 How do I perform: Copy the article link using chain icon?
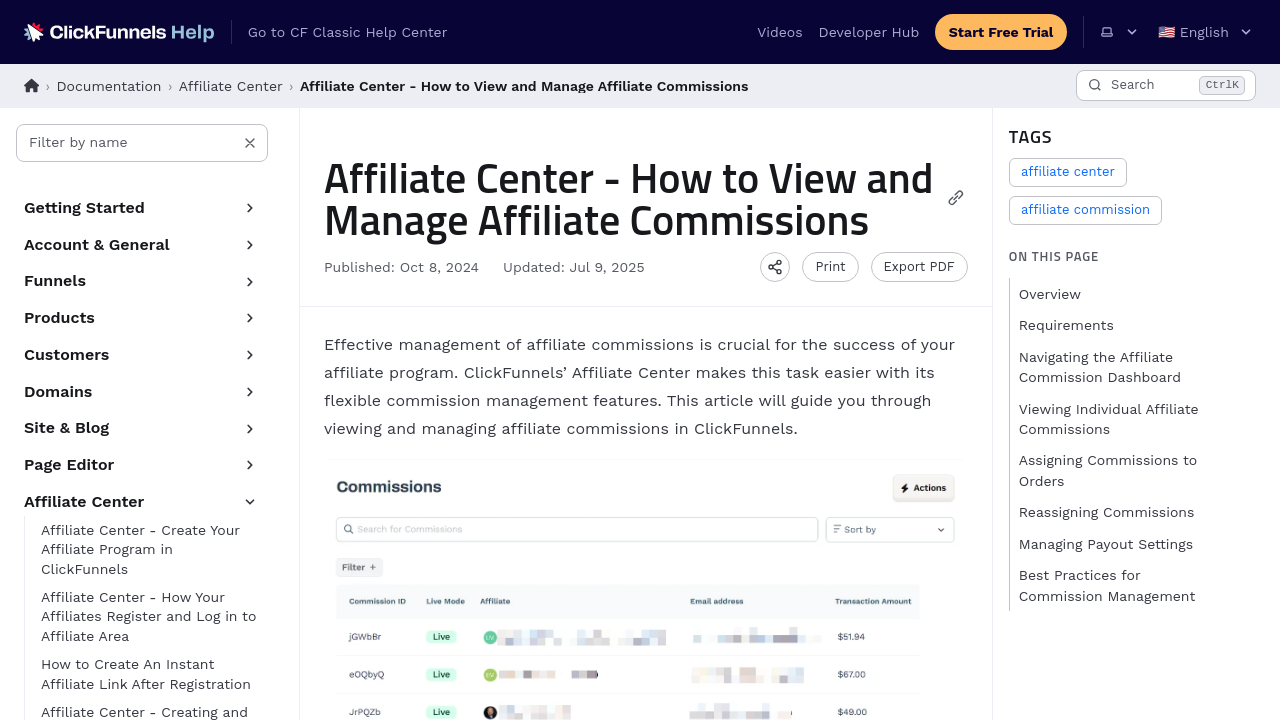tap(956, 198)
